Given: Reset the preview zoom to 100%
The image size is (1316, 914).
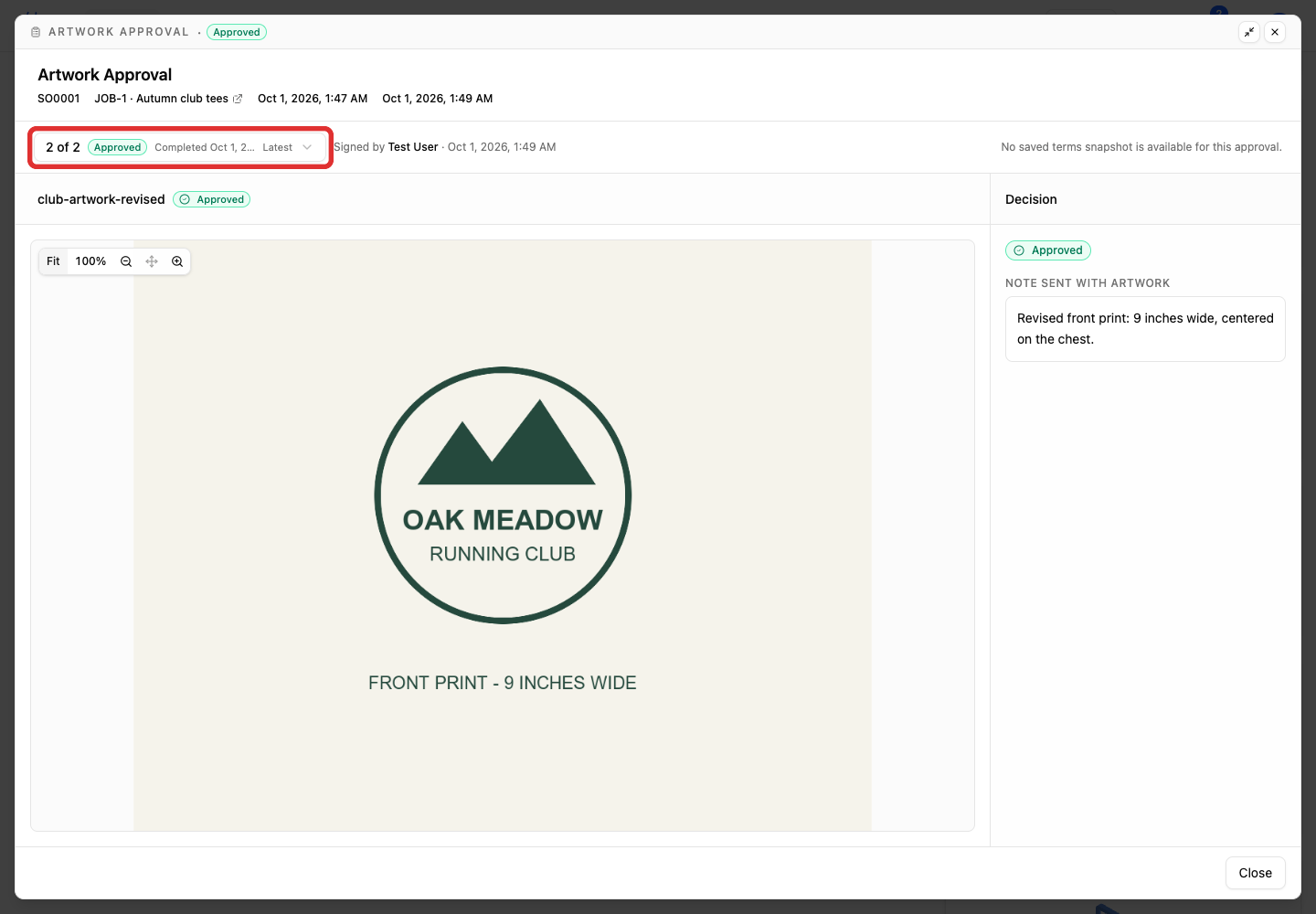Looking at the screenshot, I should pos(90,261).
